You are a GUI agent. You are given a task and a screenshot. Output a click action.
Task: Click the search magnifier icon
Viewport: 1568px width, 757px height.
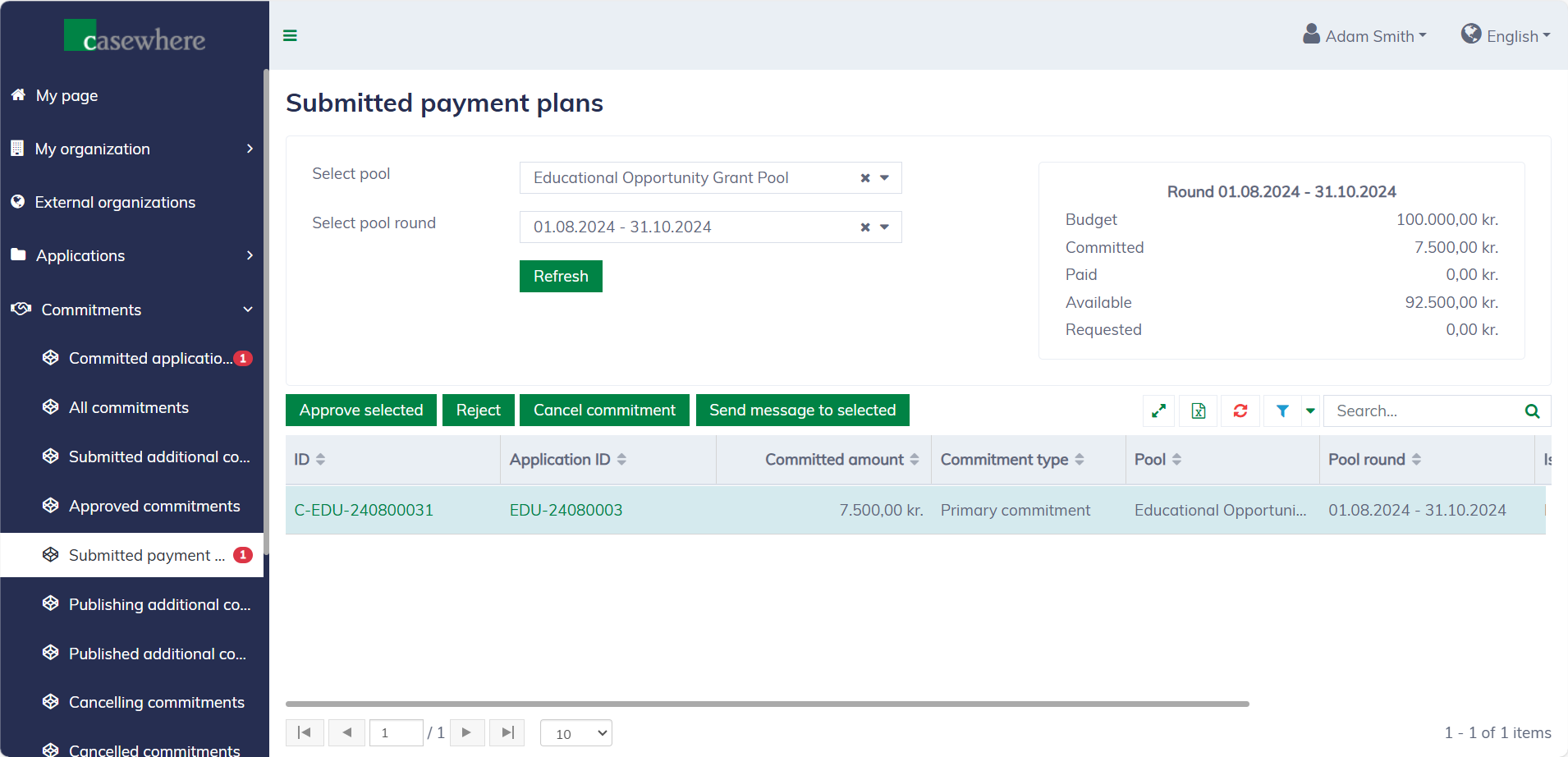coord(1532,411)
